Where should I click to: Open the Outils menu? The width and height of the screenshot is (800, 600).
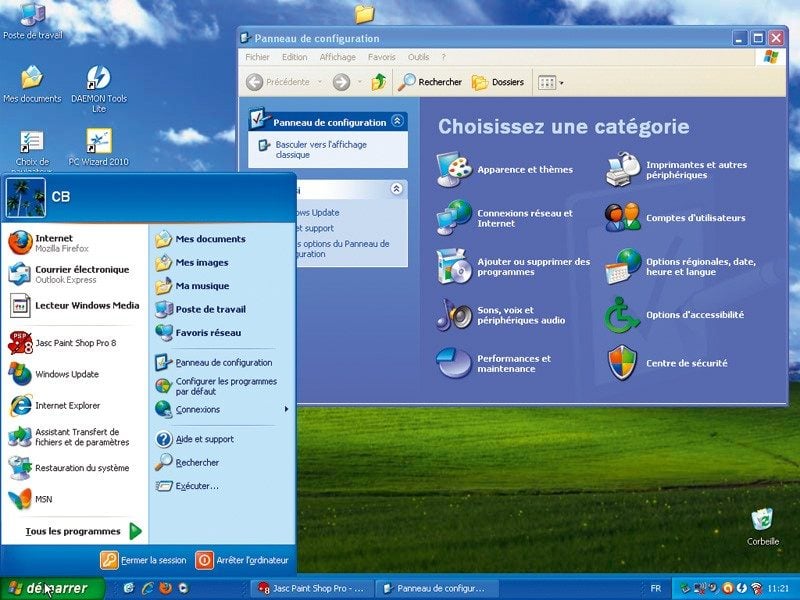[418, 57]
